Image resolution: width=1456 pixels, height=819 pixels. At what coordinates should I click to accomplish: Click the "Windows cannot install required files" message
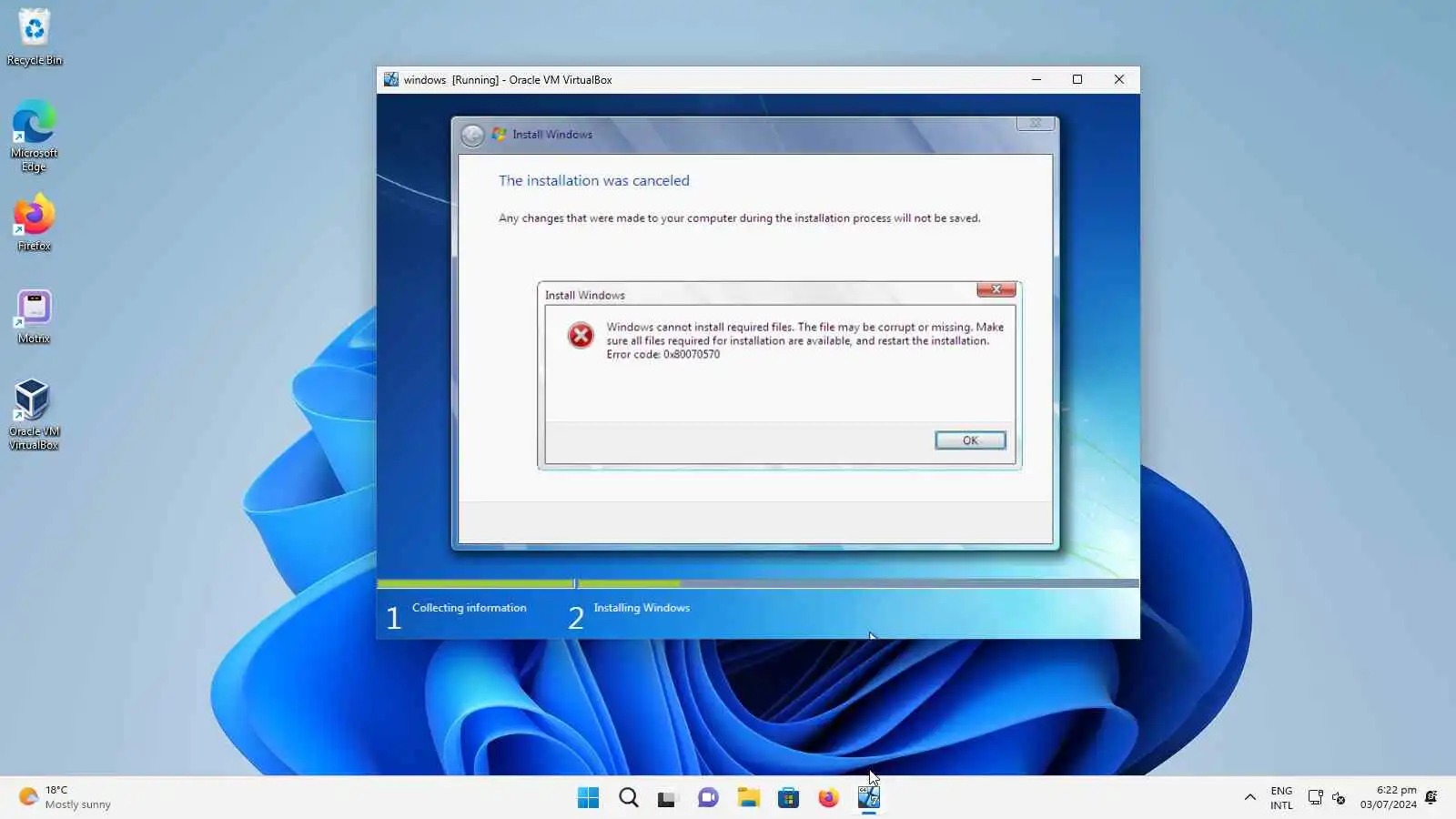[x=805, y=334]
